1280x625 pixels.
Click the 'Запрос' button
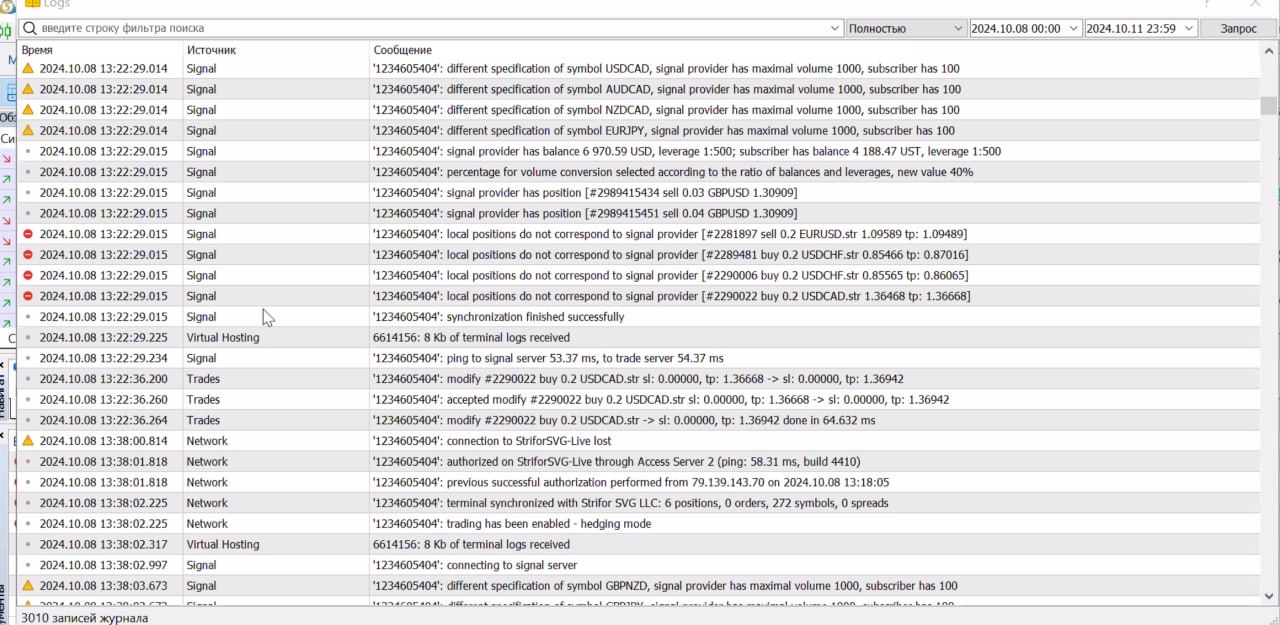click(1239, 29)
